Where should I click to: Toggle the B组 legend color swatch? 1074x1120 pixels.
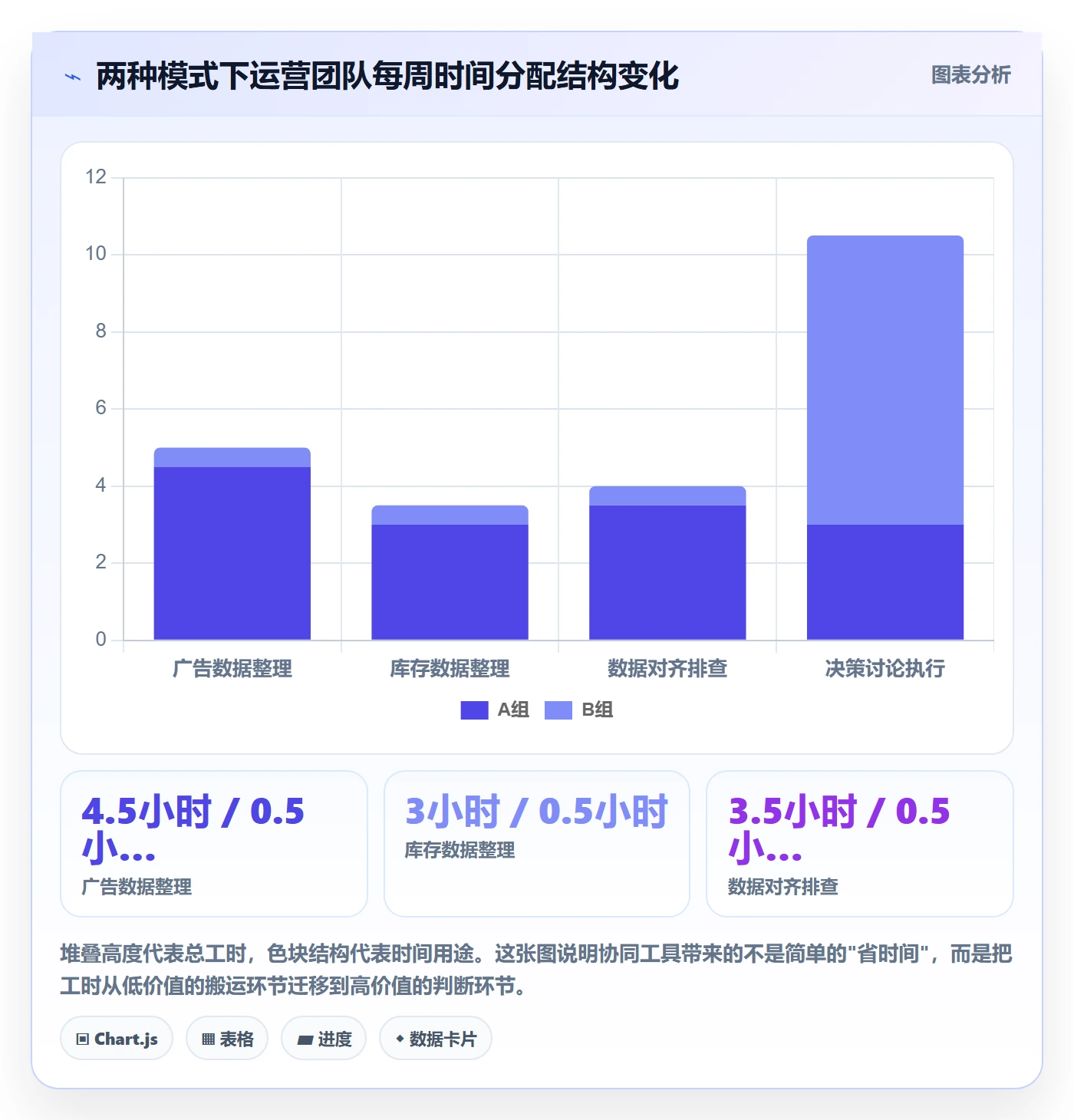pyautogui.click(x=558, y=710)
